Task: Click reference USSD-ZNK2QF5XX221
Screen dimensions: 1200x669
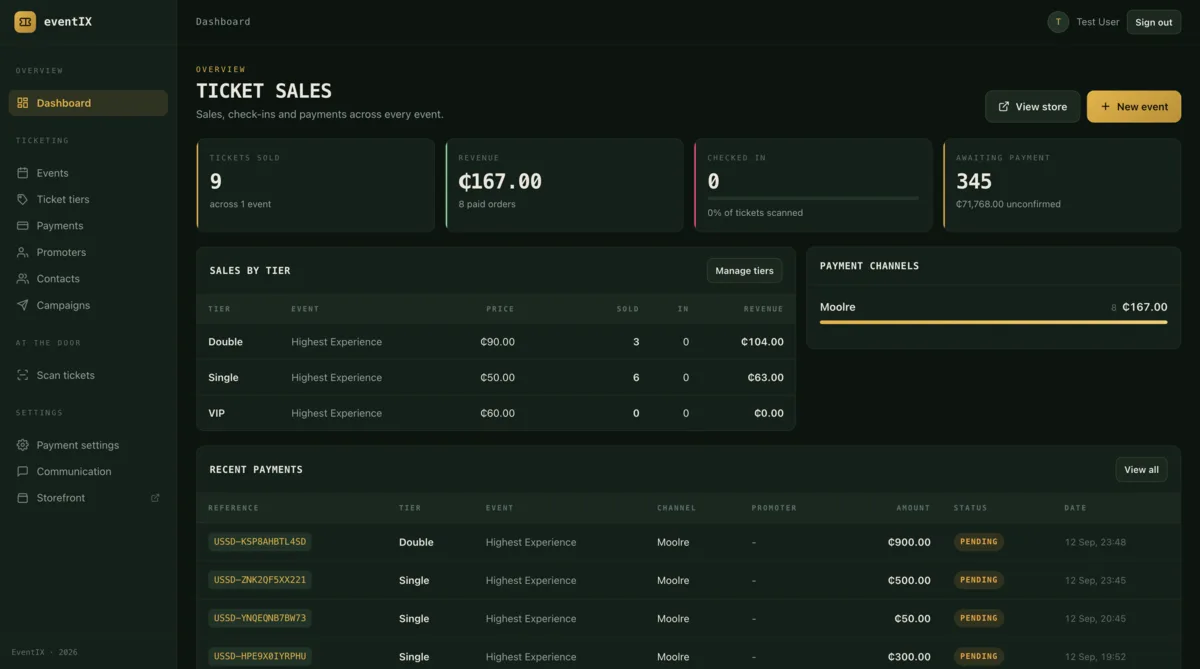Action: [x=260, y=580]
